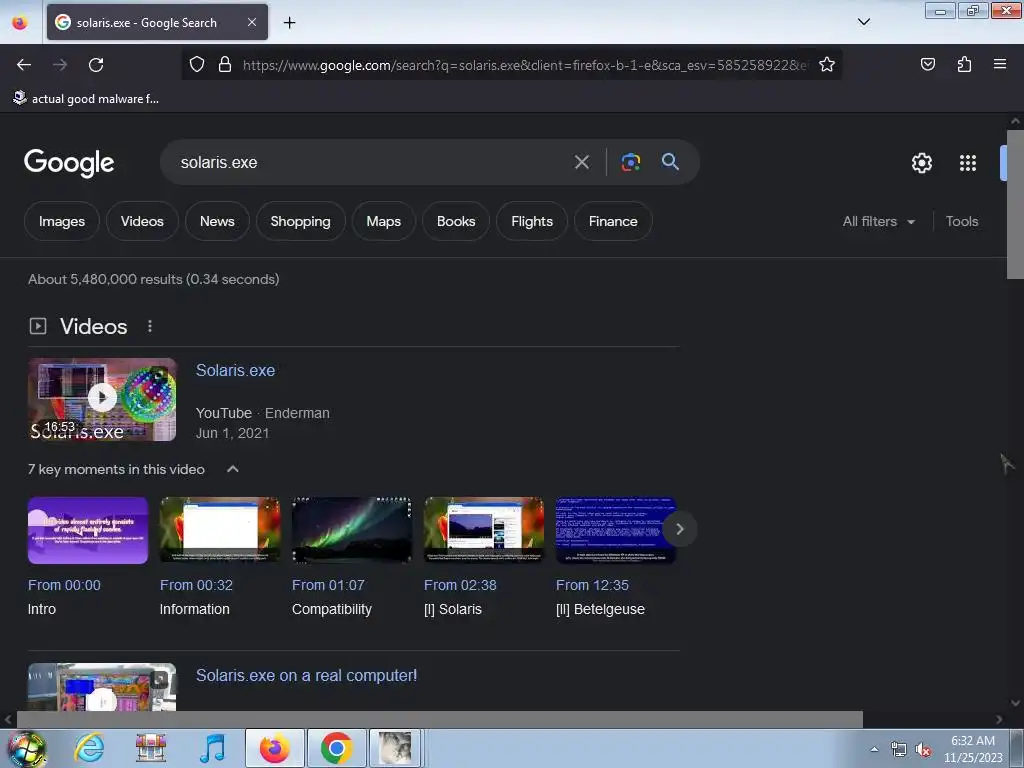Open the Save to Pocket icon

coord(927,64)
